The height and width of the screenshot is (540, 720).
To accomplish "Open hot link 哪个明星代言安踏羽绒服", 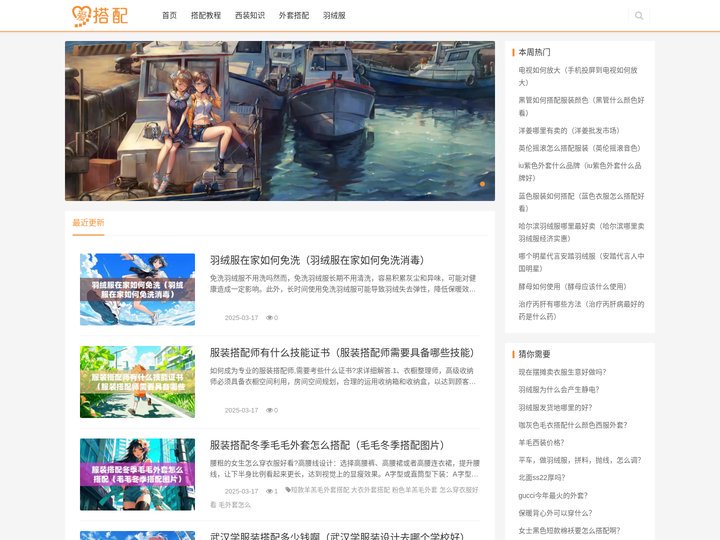I will point(581,262).
